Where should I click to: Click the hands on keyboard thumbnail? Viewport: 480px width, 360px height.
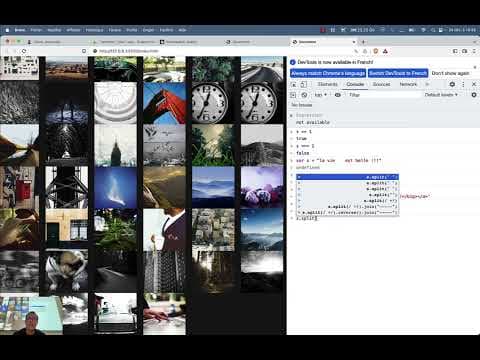click(x=164, y=313)
